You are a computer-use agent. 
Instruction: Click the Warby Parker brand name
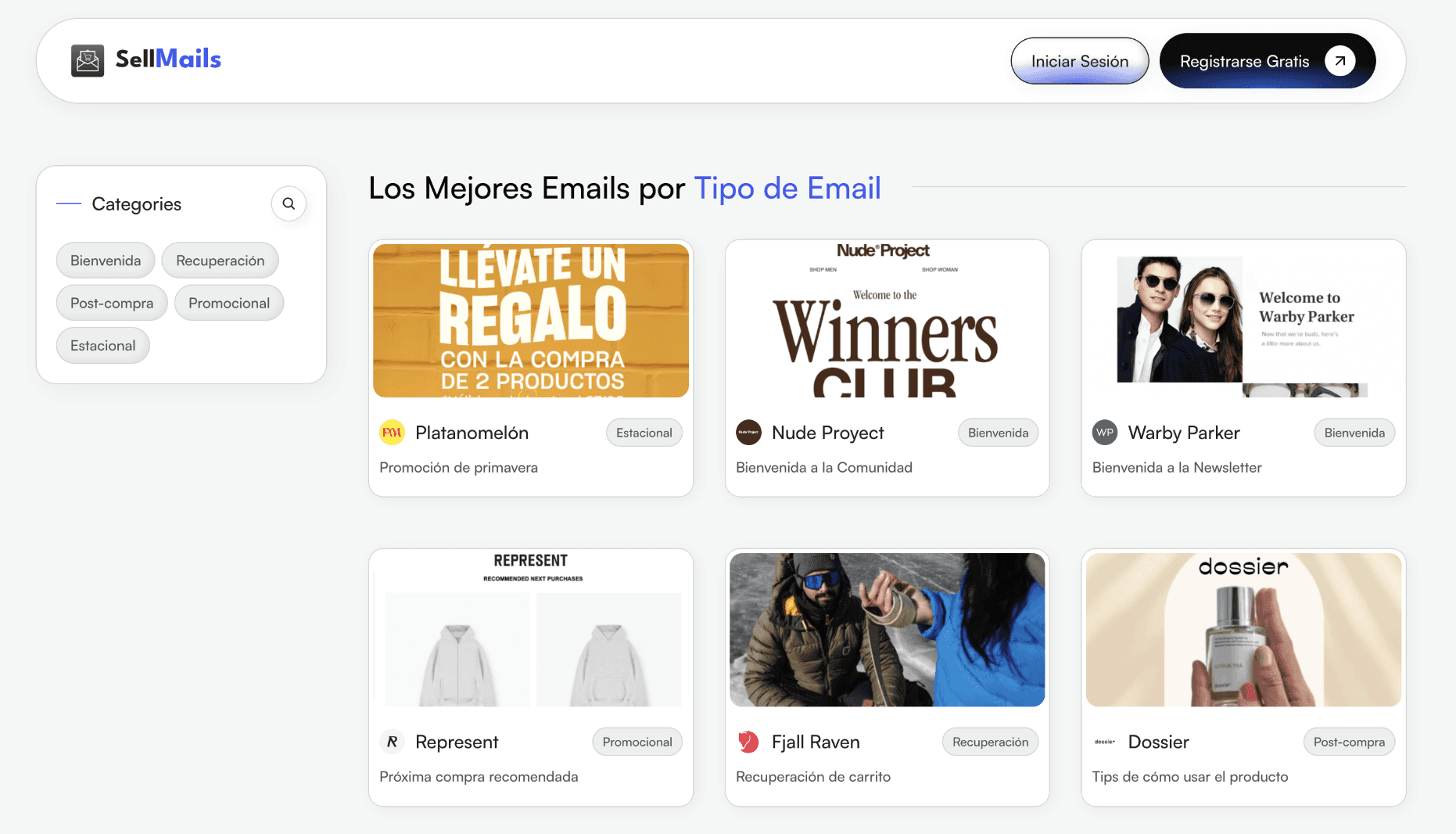pos(1184,433)
